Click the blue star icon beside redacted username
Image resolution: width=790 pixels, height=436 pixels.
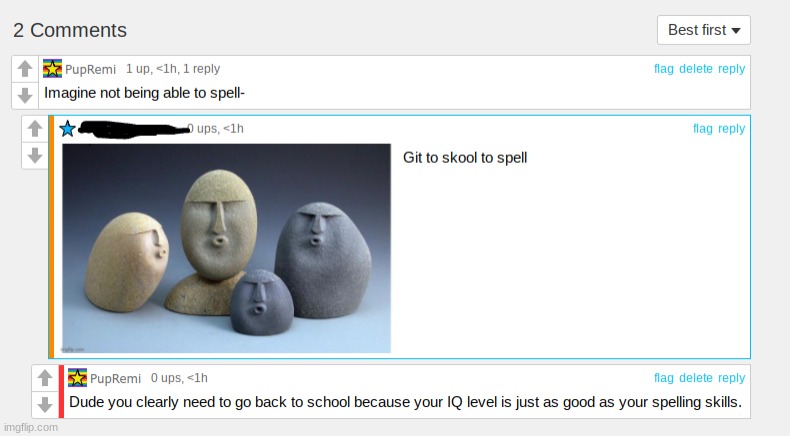pyautogui.click(x=68, y=129)
